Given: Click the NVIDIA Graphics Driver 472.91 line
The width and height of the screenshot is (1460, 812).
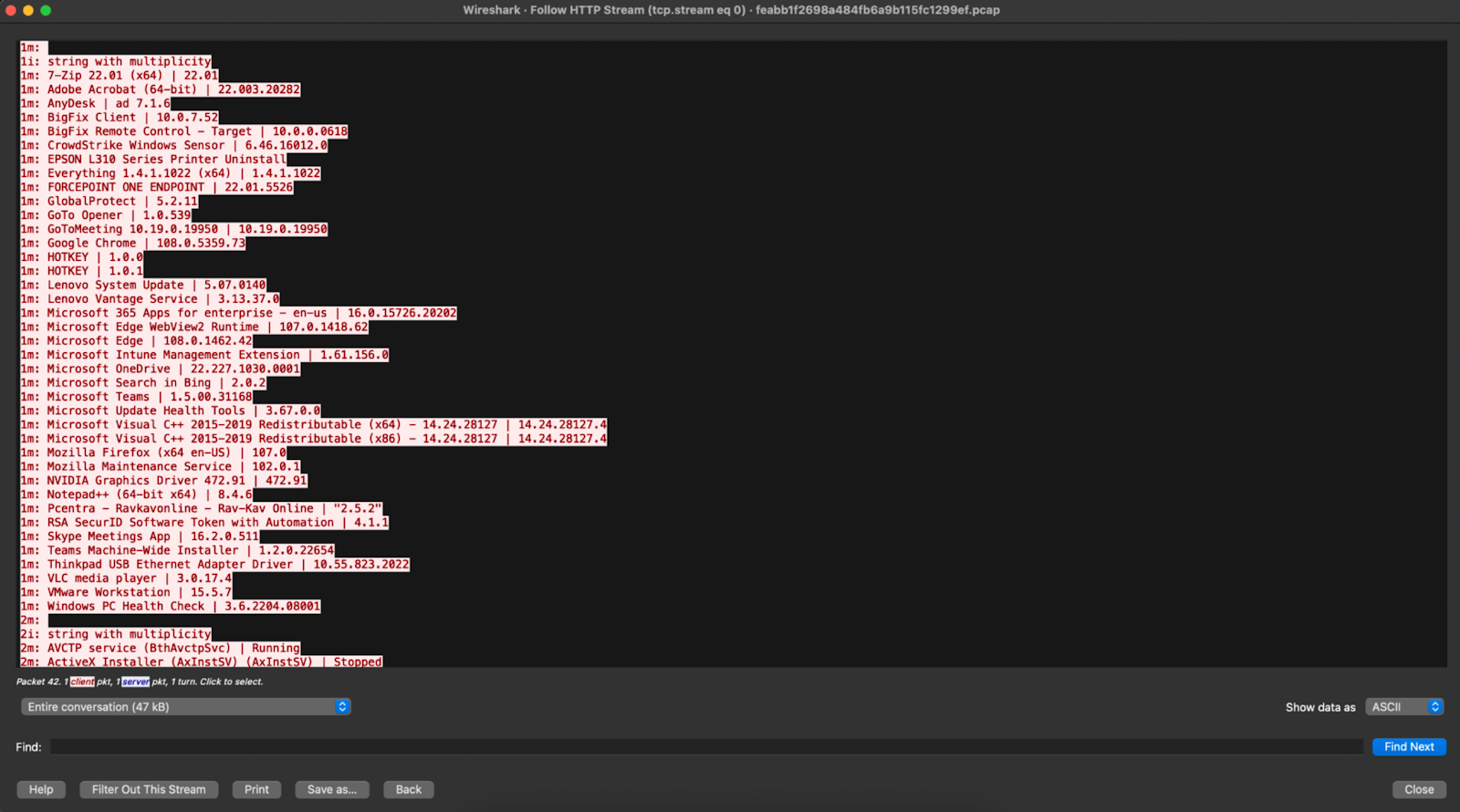Looking at the screenshot, I should tap(164, 481).
